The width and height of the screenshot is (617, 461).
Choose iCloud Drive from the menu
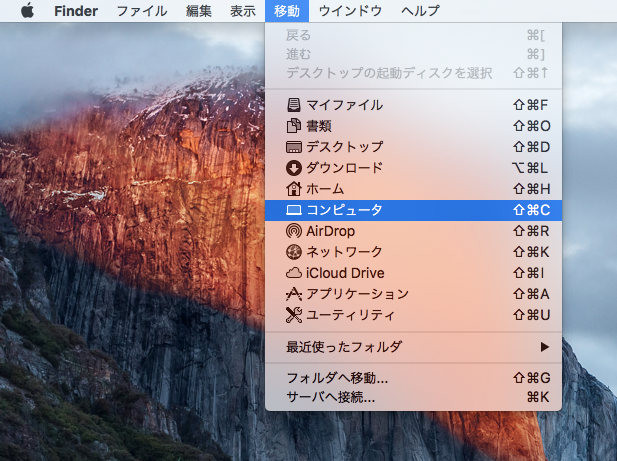pyautogui.click(x=414, y=273)
